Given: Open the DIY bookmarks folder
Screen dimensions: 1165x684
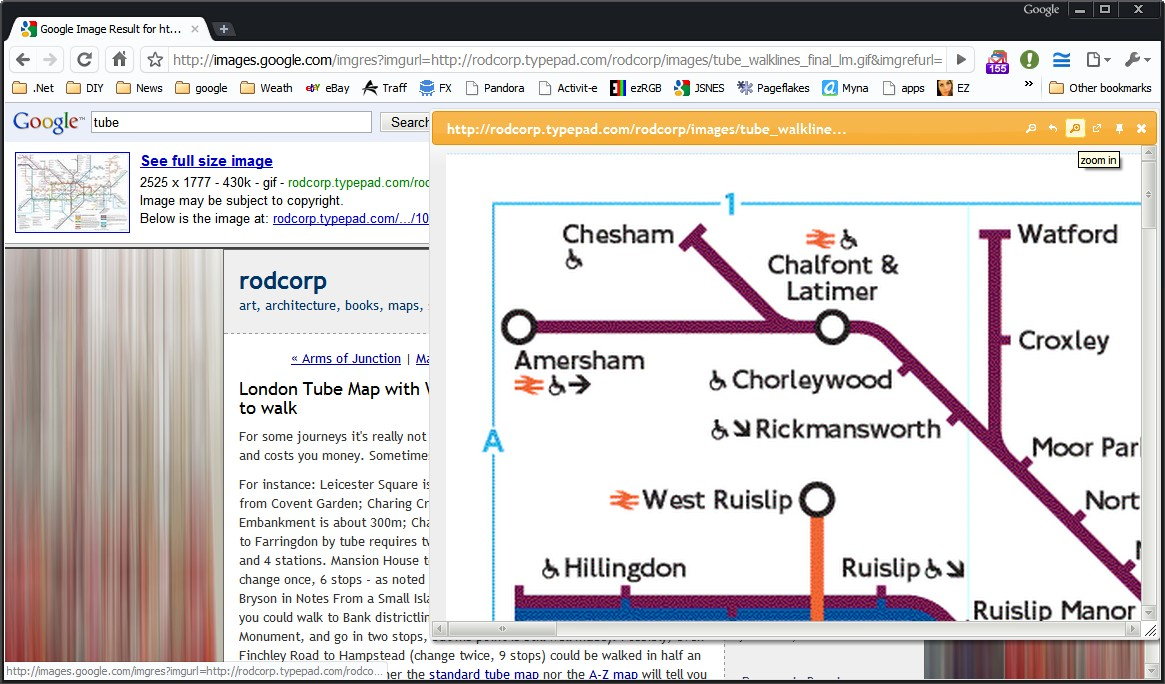Looking at the screenshot, I should [85, 88].
